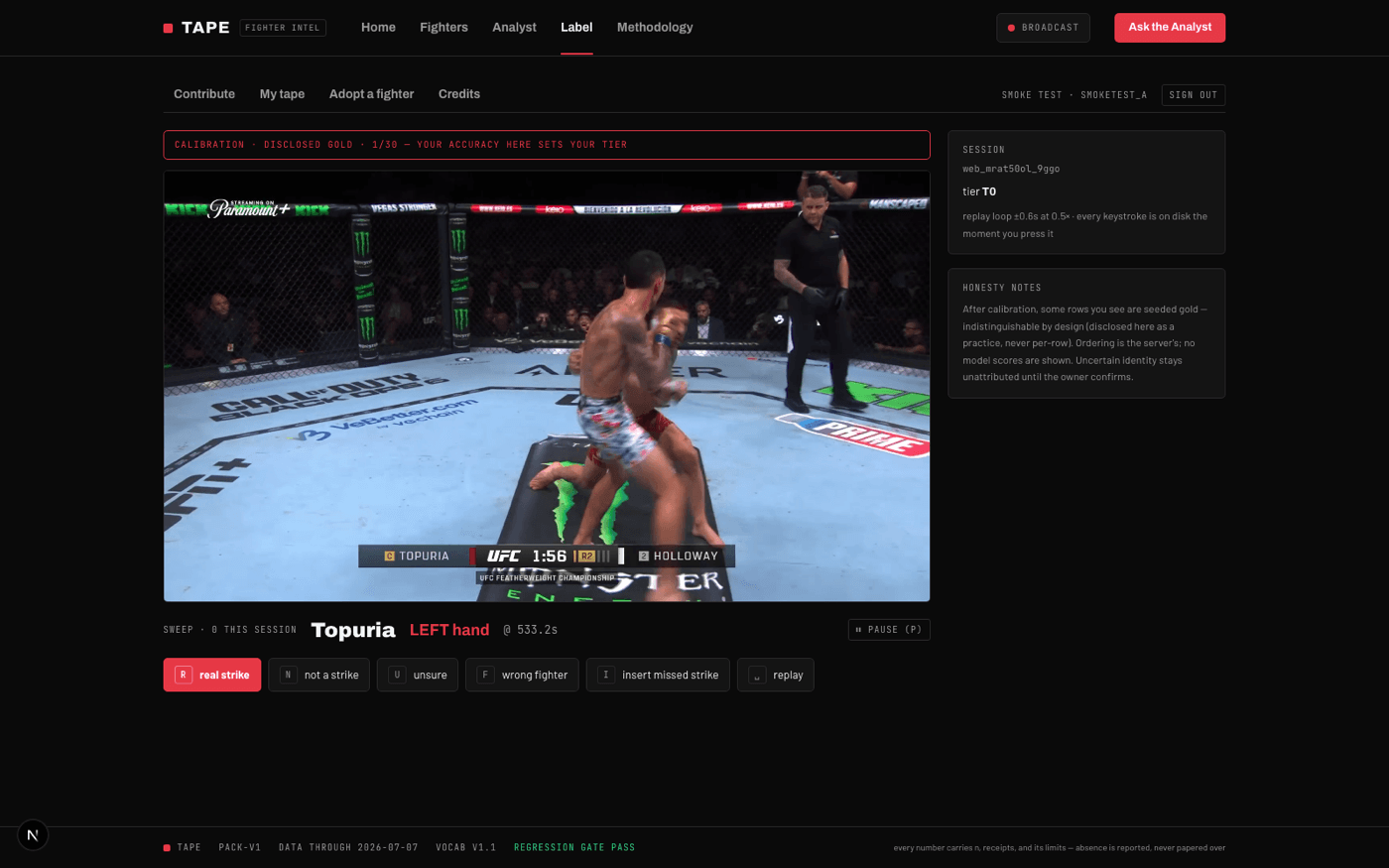
Task: Click the calibration disclosed gold banner
Action: tap(547, 145)
